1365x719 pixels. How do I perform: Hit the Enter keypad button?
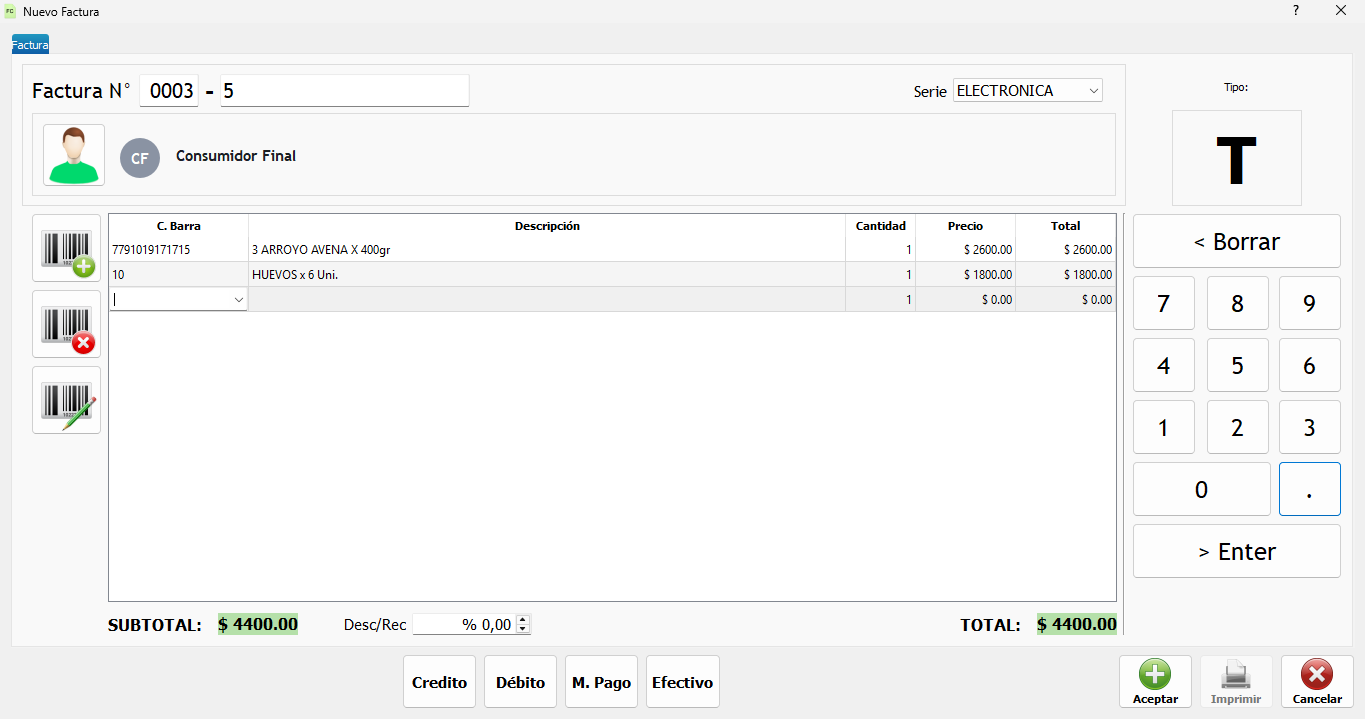coord(1237,551)
